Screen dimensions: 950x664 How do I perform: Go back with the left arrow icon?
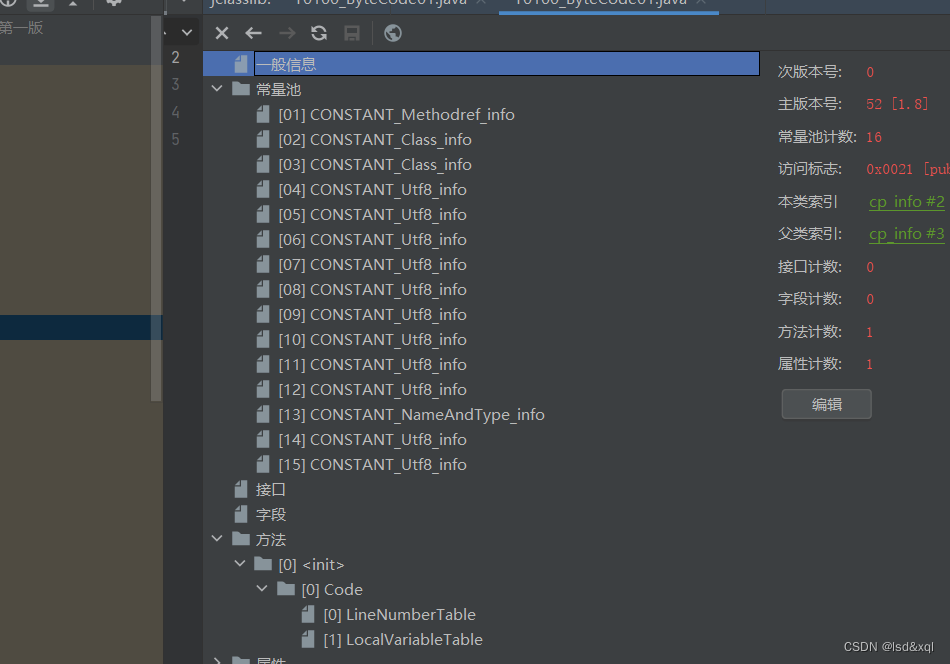[x=253, y=33]
